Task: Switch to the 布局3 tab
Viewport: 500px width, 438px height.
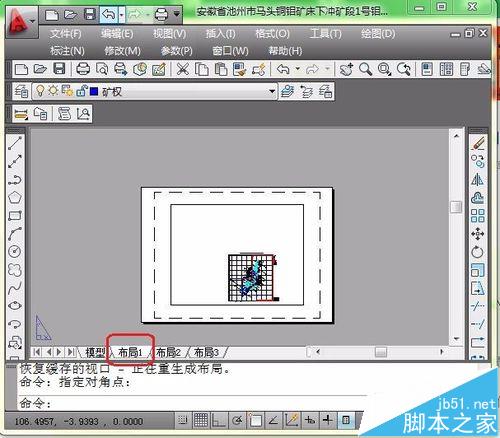Action: click(x=206, y=352)
